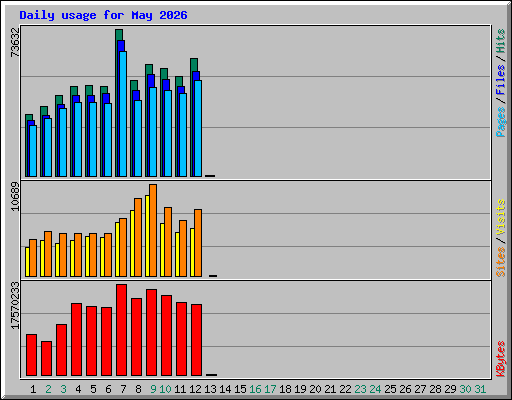Click the "Pages" legend label
The width and height of the screenshot is (512, 400).
pos(500,122)
